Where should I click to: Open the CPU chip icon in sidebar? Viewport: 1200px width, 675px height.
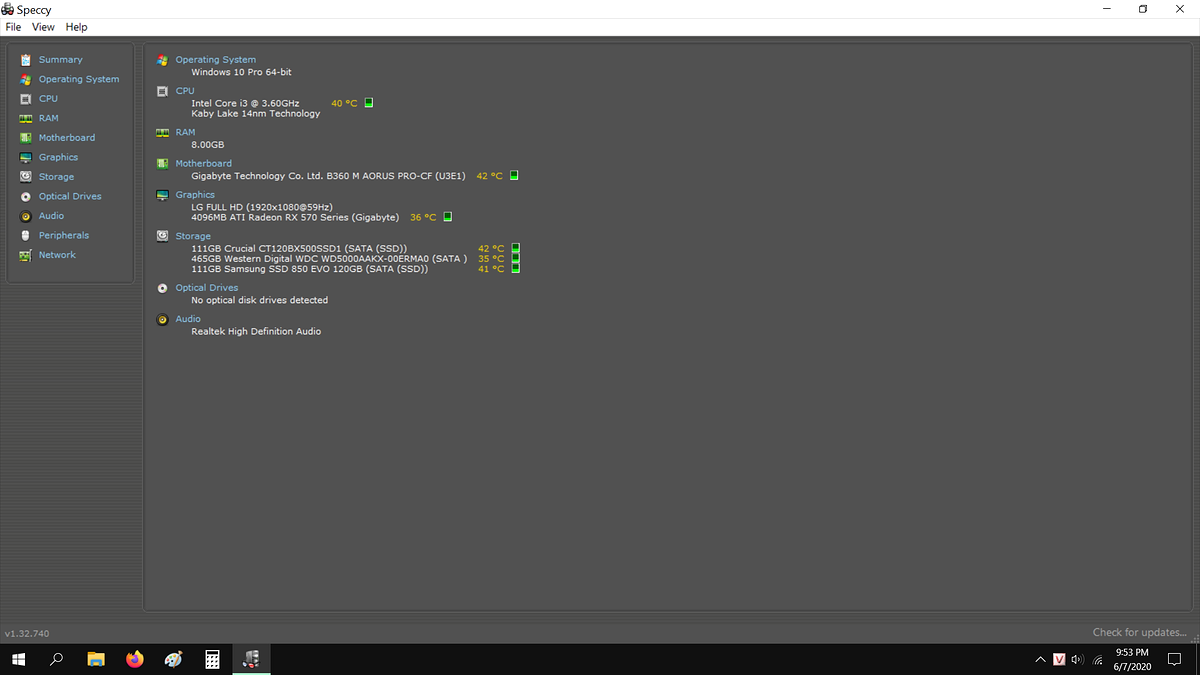tap(26, 99)
